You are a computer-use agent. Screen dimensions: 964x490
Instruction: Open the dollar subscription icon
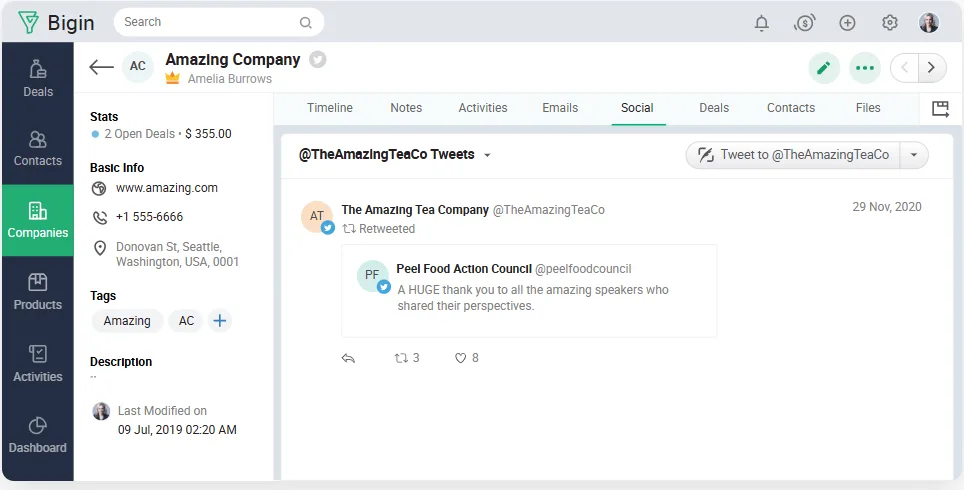[804, 23]
